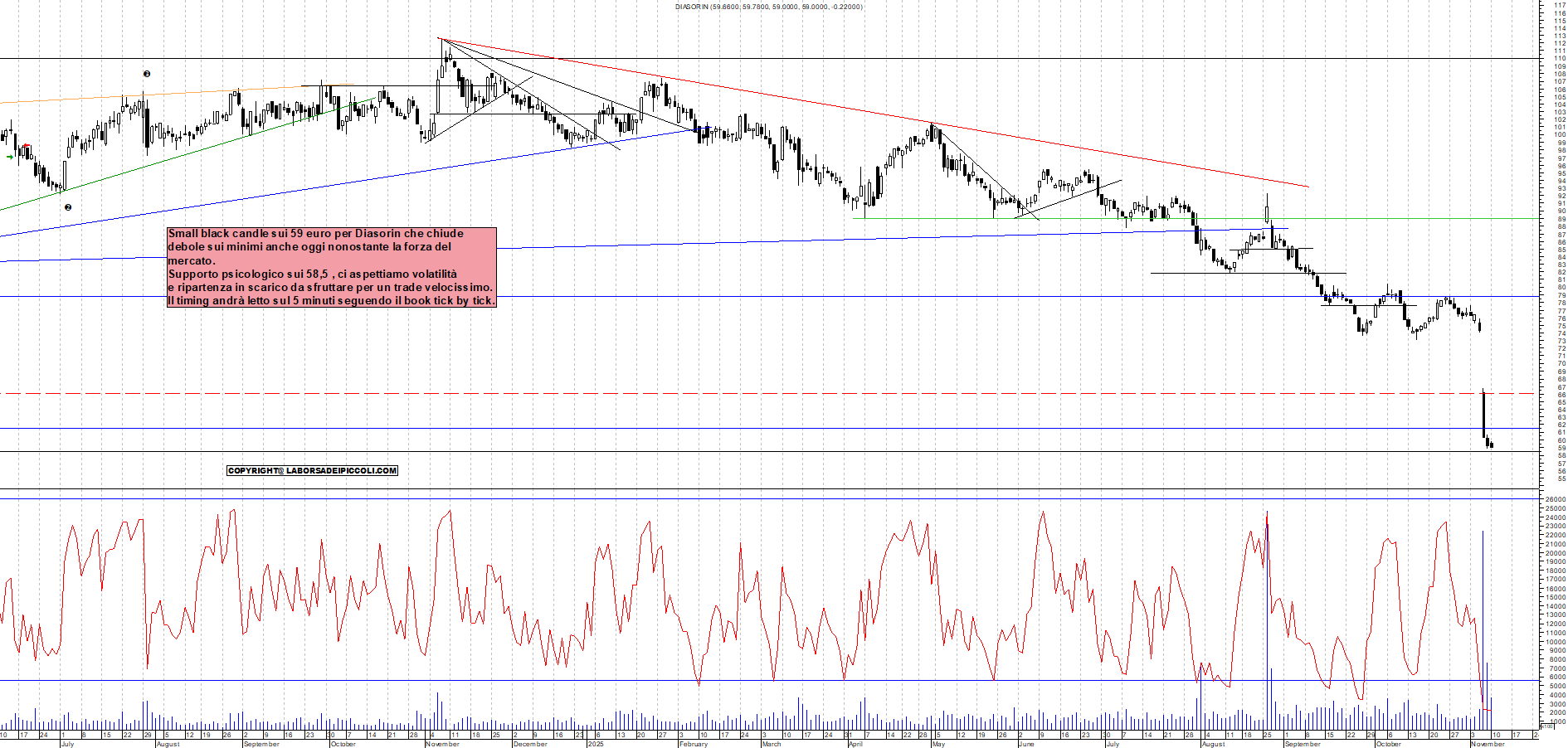Select the red sell arrow marker near July candles
Viewport: 1568px width, 748px height.
[27, 145]
